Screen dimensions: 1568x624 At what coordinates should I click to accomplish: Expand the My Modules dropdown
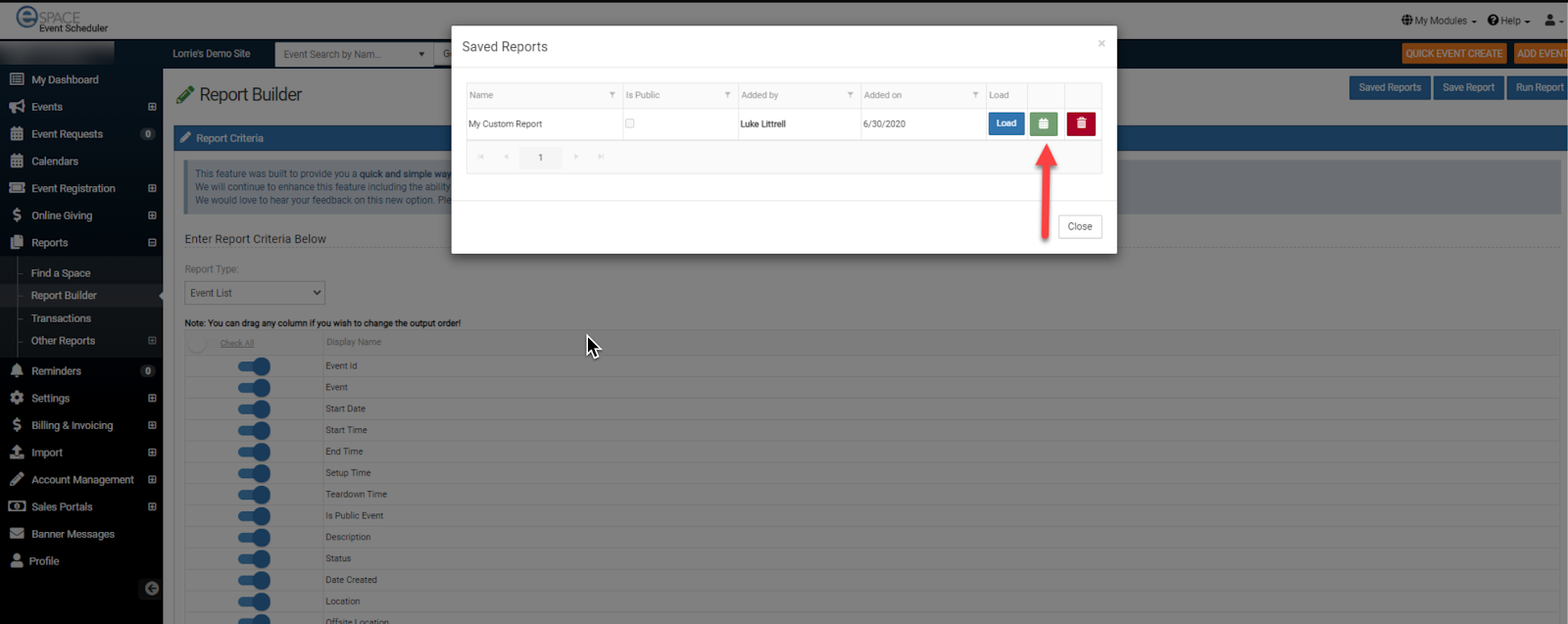click(x=1439, y=20)
